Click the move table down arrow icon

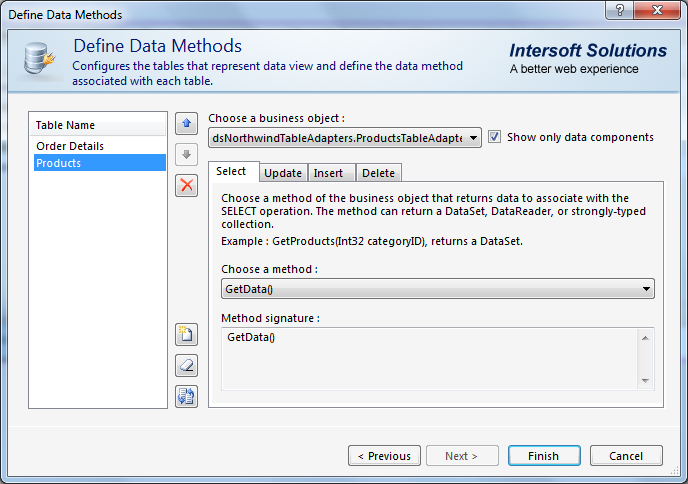pos(186,154)
